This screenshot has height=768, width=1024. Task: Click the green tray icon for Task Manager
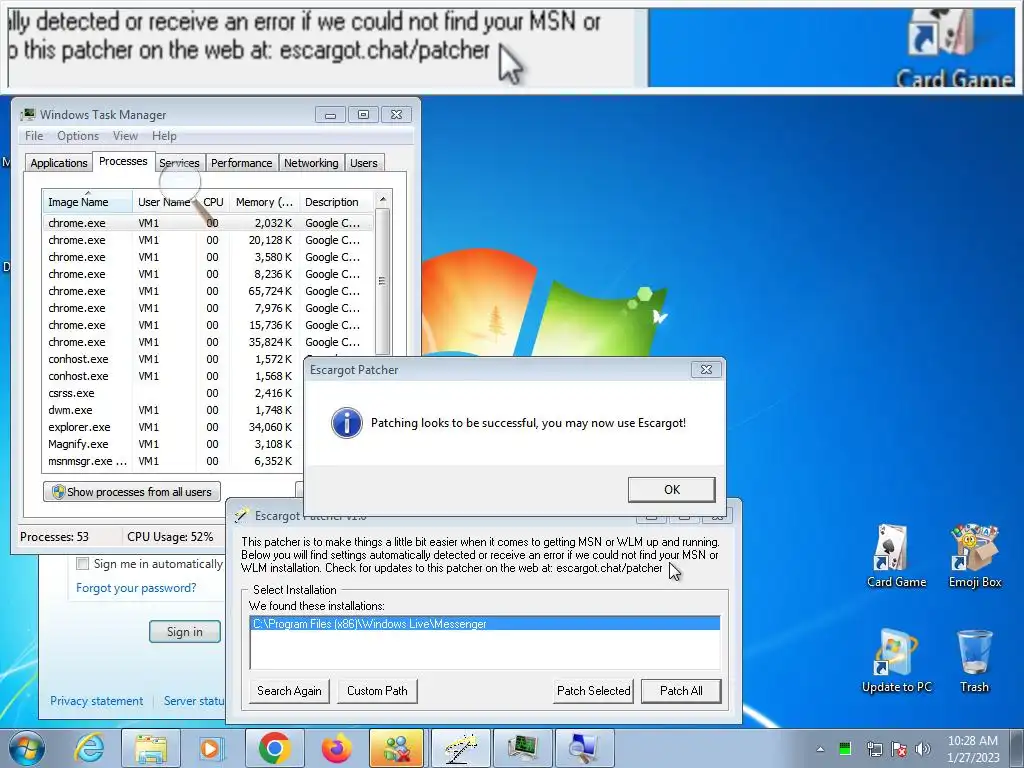tap(845, 748)
